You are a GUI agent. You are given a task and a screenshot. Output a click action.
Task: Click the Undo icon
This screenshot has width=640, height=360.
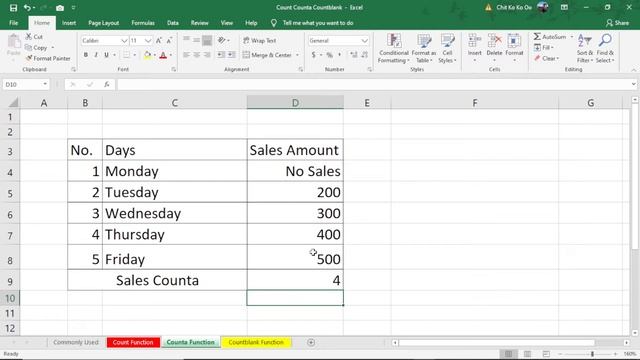(27, 8)
